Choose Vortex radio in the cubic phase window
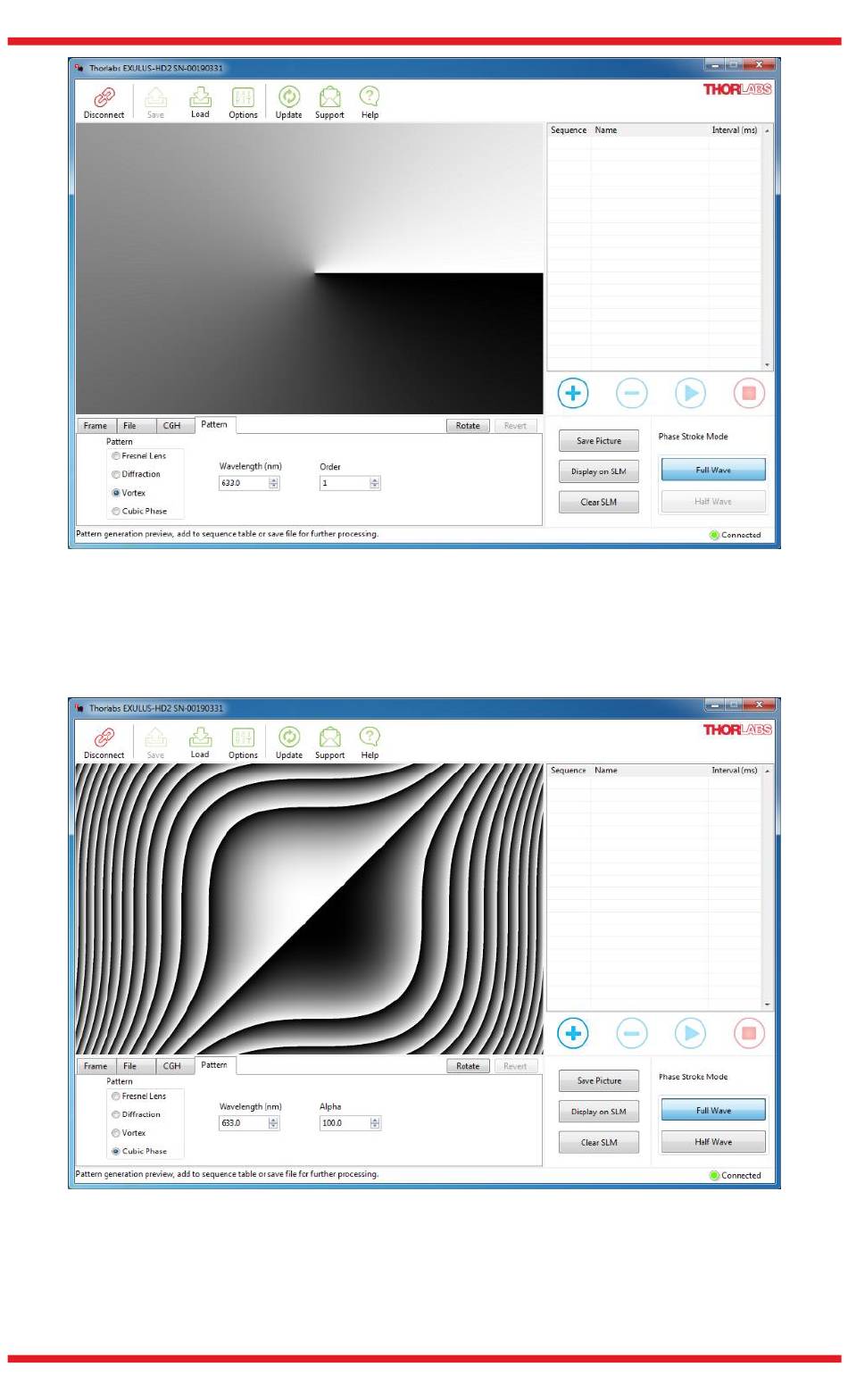848x1400 pixels. click(x=116, y=1133)
